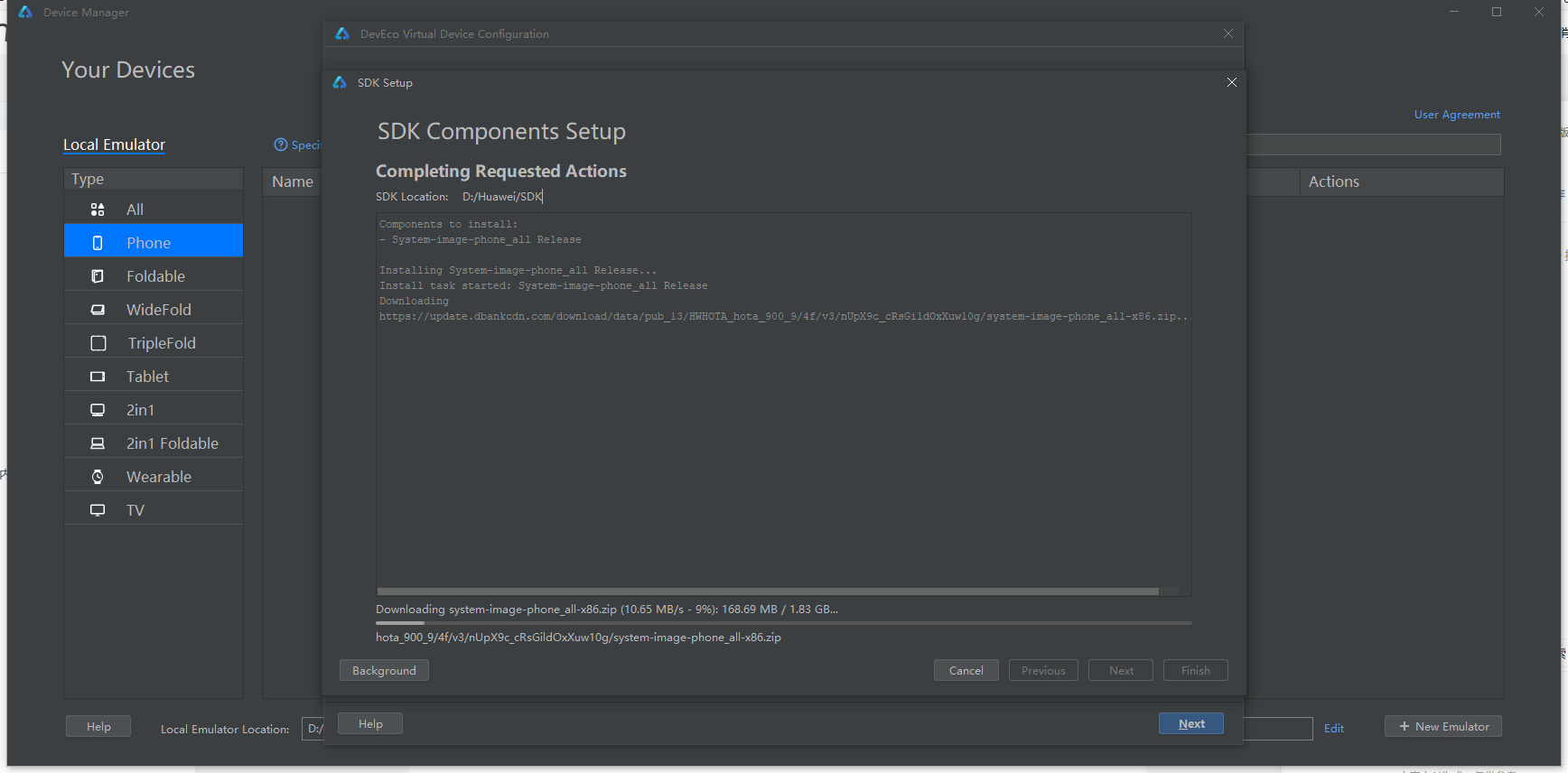Viewport: 1568px width, 773px height.
Task: Maximize the Device Manager window
Action: [1497, 12]
